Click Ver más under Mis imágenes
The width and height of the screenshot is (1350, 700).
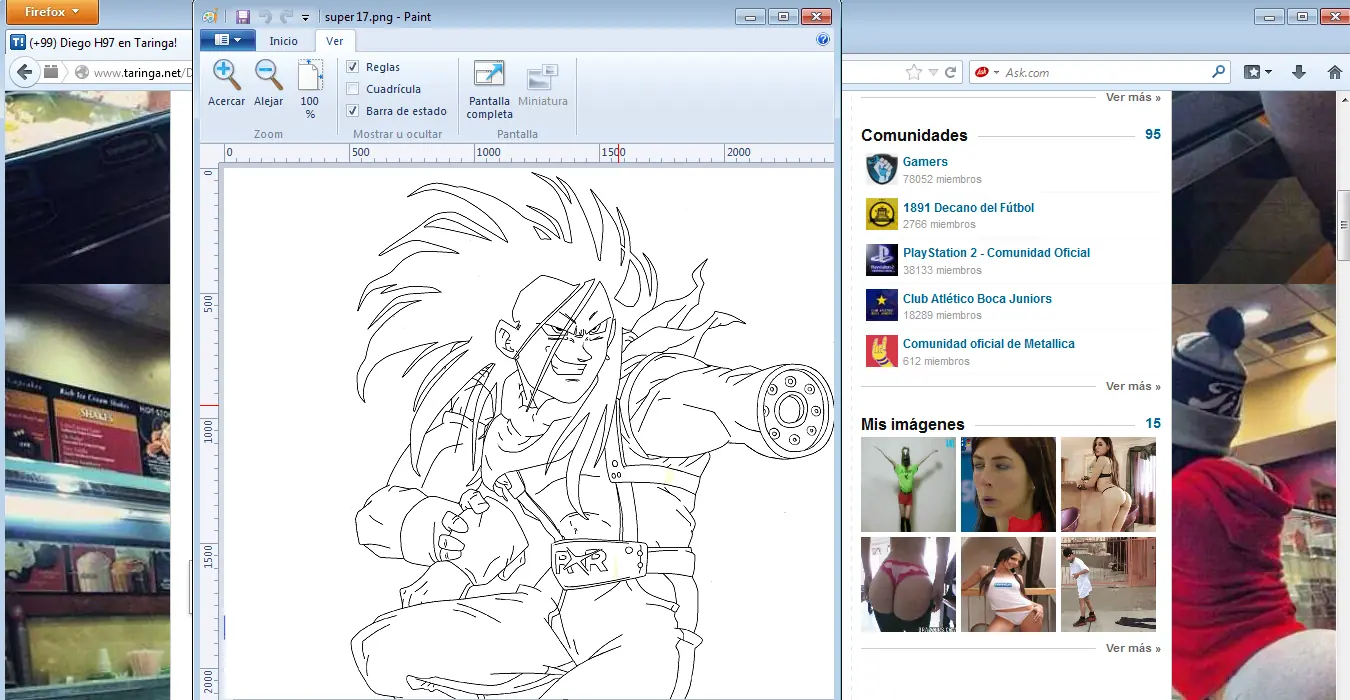(1133, 648)
